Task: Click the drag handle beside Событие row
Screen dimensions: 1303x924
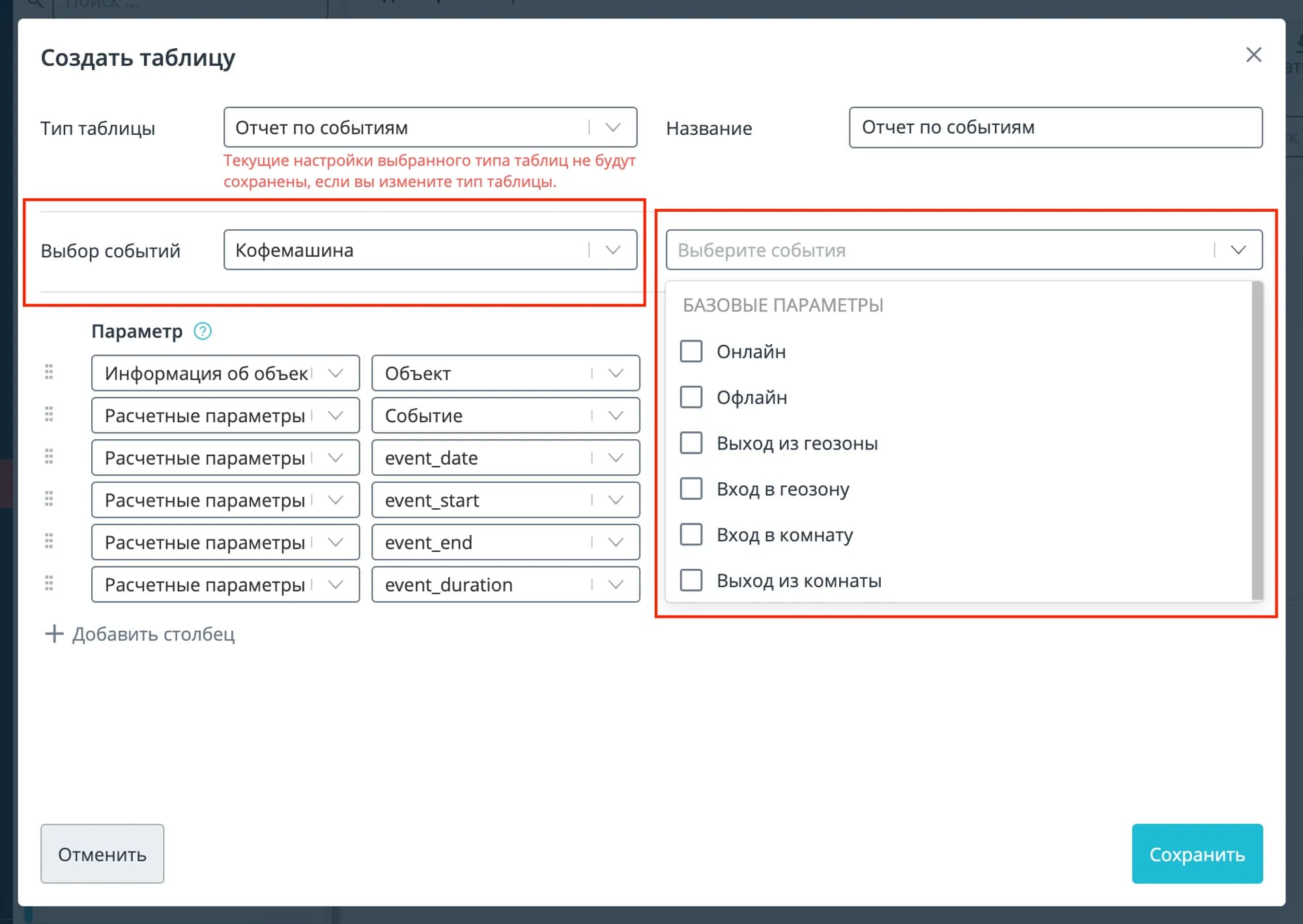Action: click(49, 414)
